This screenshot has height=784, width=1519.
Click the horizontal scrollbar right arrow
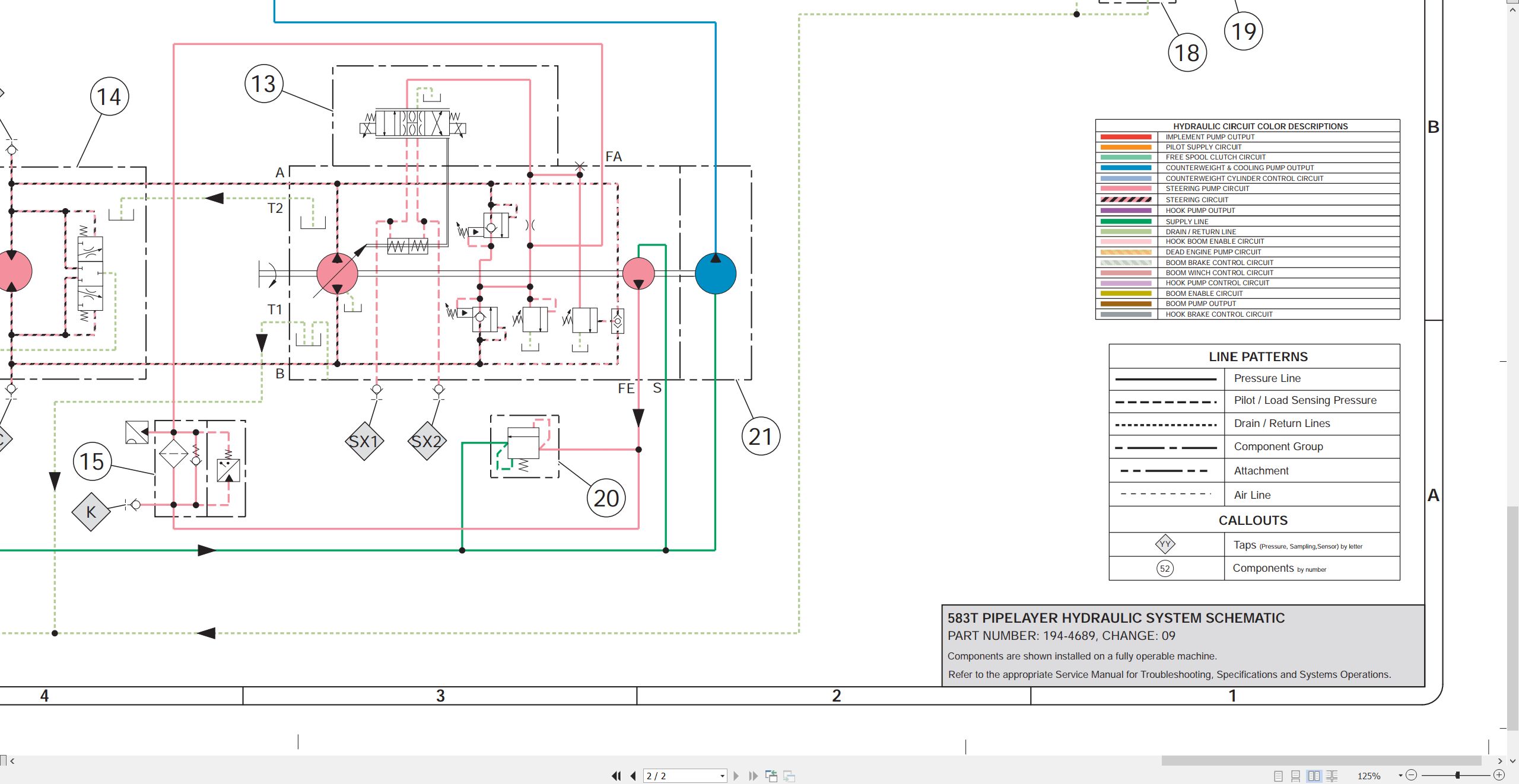pyautogui.click(x=1500, y=761)
